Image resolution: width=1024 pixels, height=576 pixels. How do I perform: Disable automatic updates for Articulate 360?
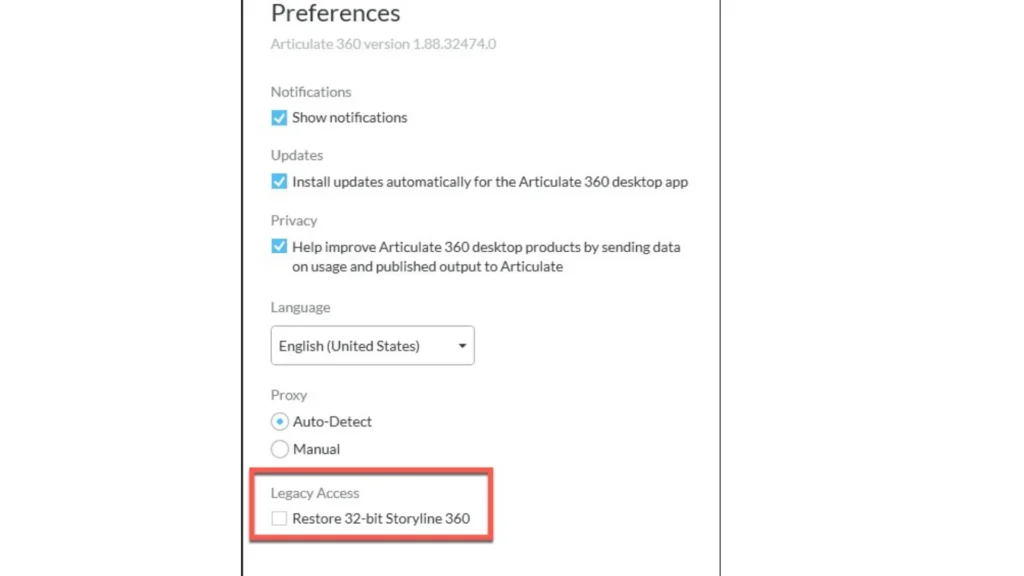pos(279,181)
